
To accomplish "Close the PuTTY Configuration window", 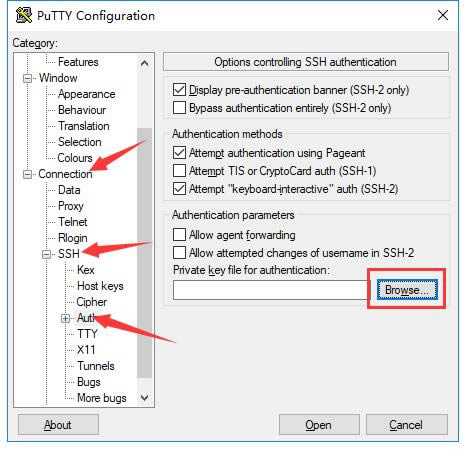I will coord(443,15).
